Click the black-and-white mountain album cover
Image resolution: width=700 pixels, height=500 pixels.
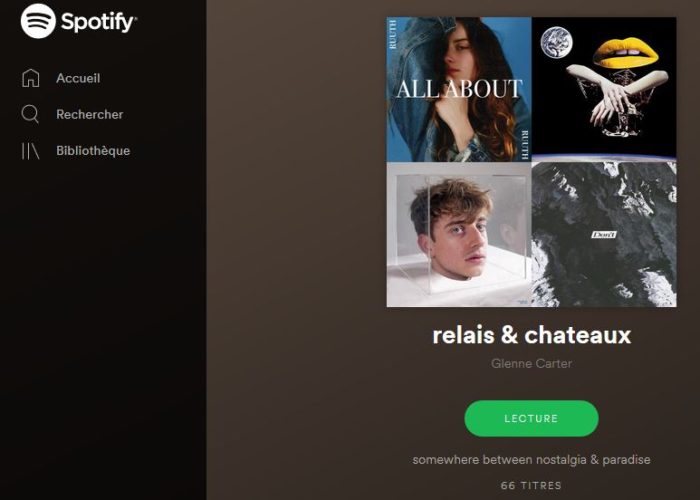click(604, 234)
